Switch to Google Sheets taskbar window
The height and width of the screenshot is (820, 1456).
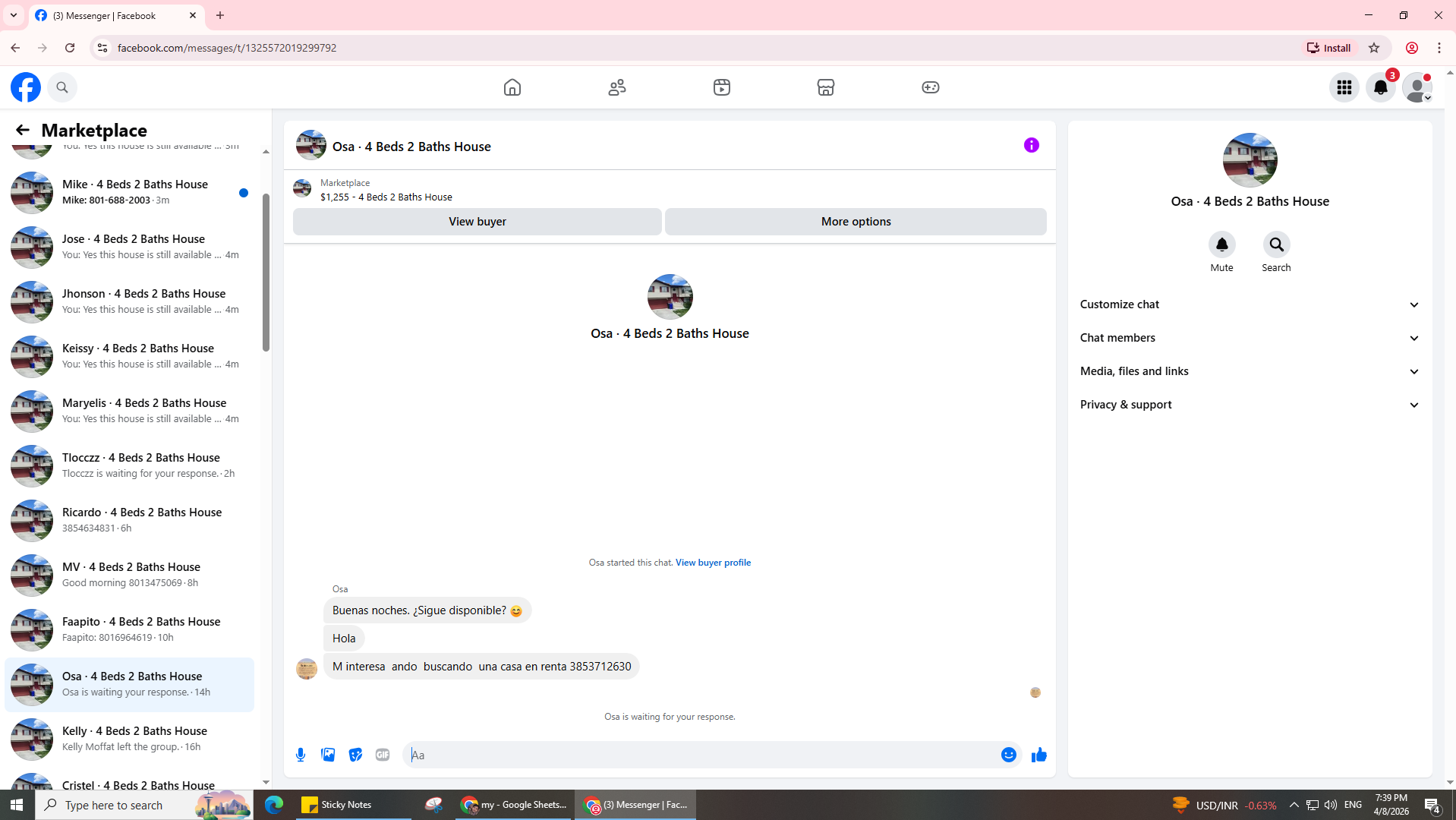(514, 805)
